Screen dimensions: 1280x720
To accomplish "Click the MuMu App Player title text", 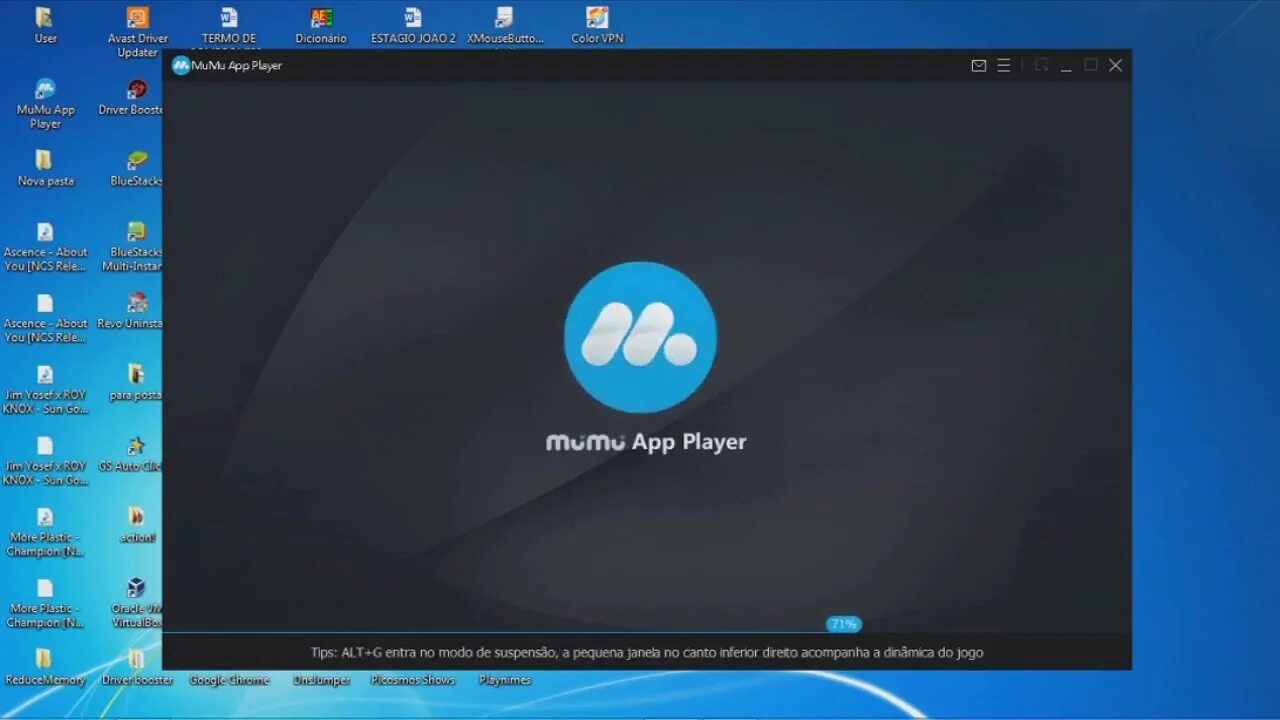I will click(237, 66).
